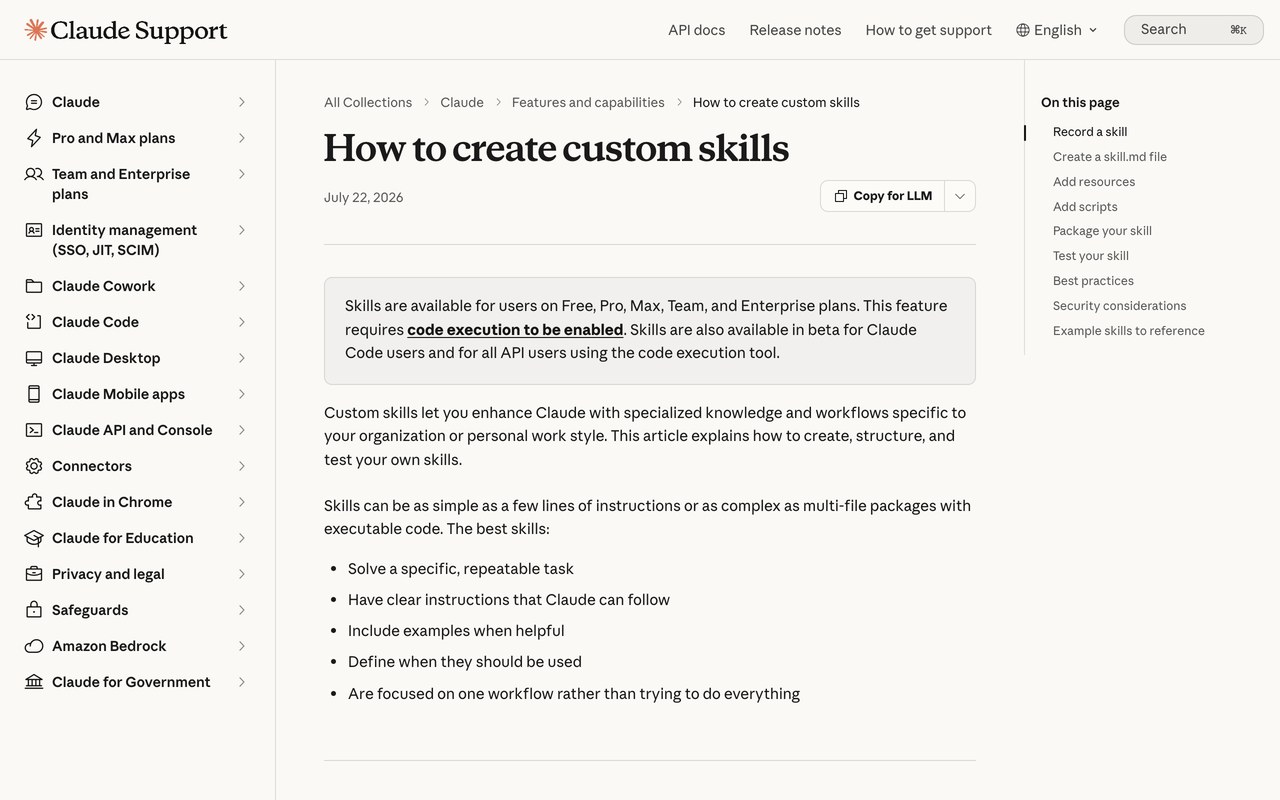Click the folder icon for Claude Cowork
1280x800 pixels.
tap(34, 286)
